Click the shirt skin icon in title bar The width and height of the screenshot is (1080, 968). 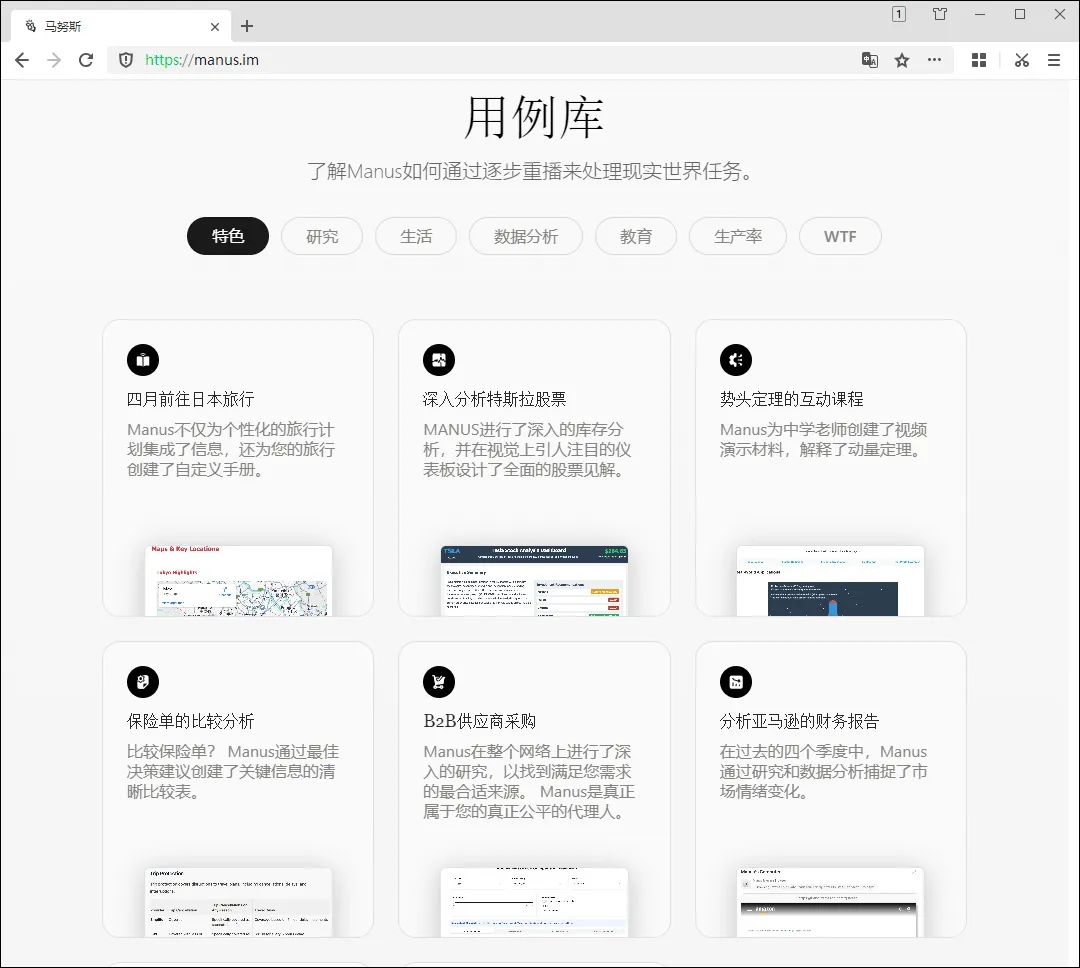pyautogui.click(x=939, y=14)
